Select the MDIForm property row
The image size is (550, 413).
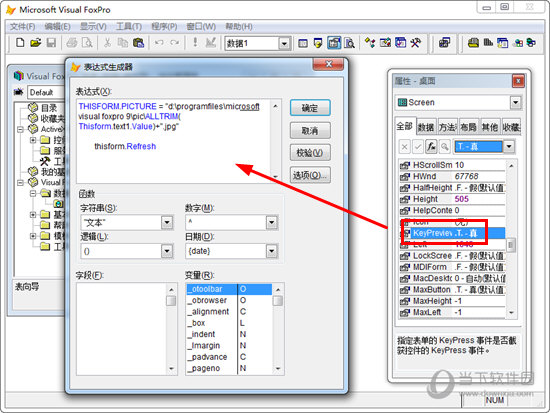tap(452, 267)
